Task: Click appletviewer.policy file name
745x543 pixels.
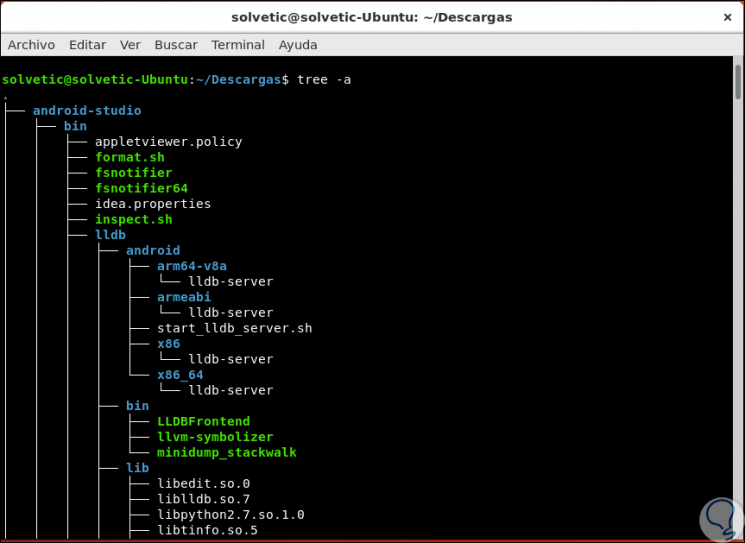Action: [x=169, y=142]
